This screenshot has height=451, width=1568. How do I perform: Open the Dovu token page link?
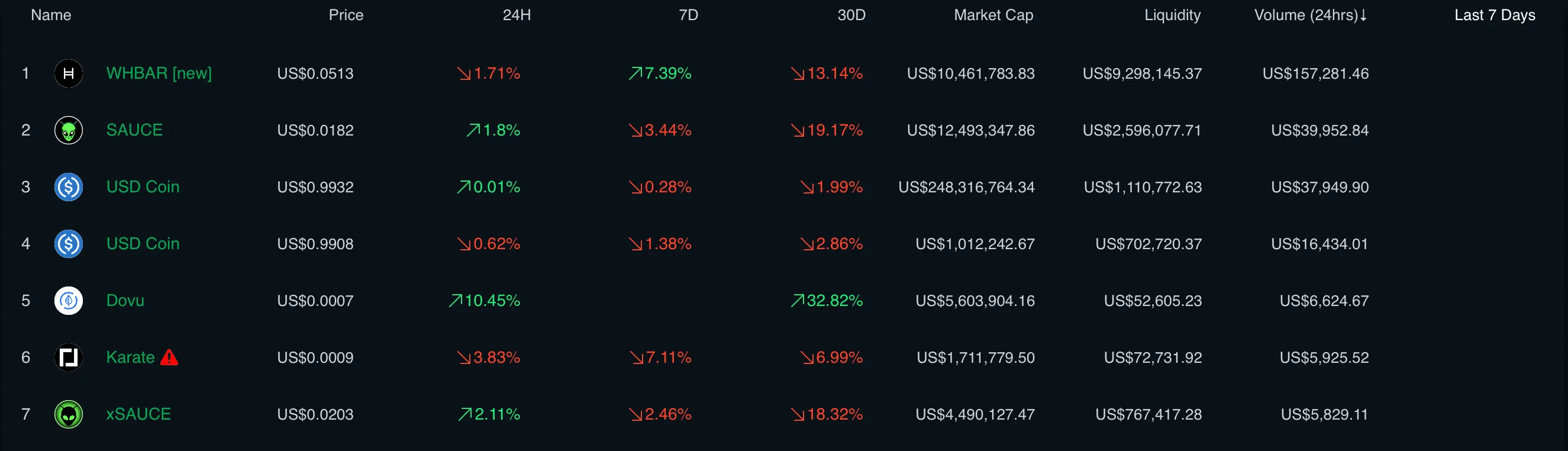click(x=125, y=301)
